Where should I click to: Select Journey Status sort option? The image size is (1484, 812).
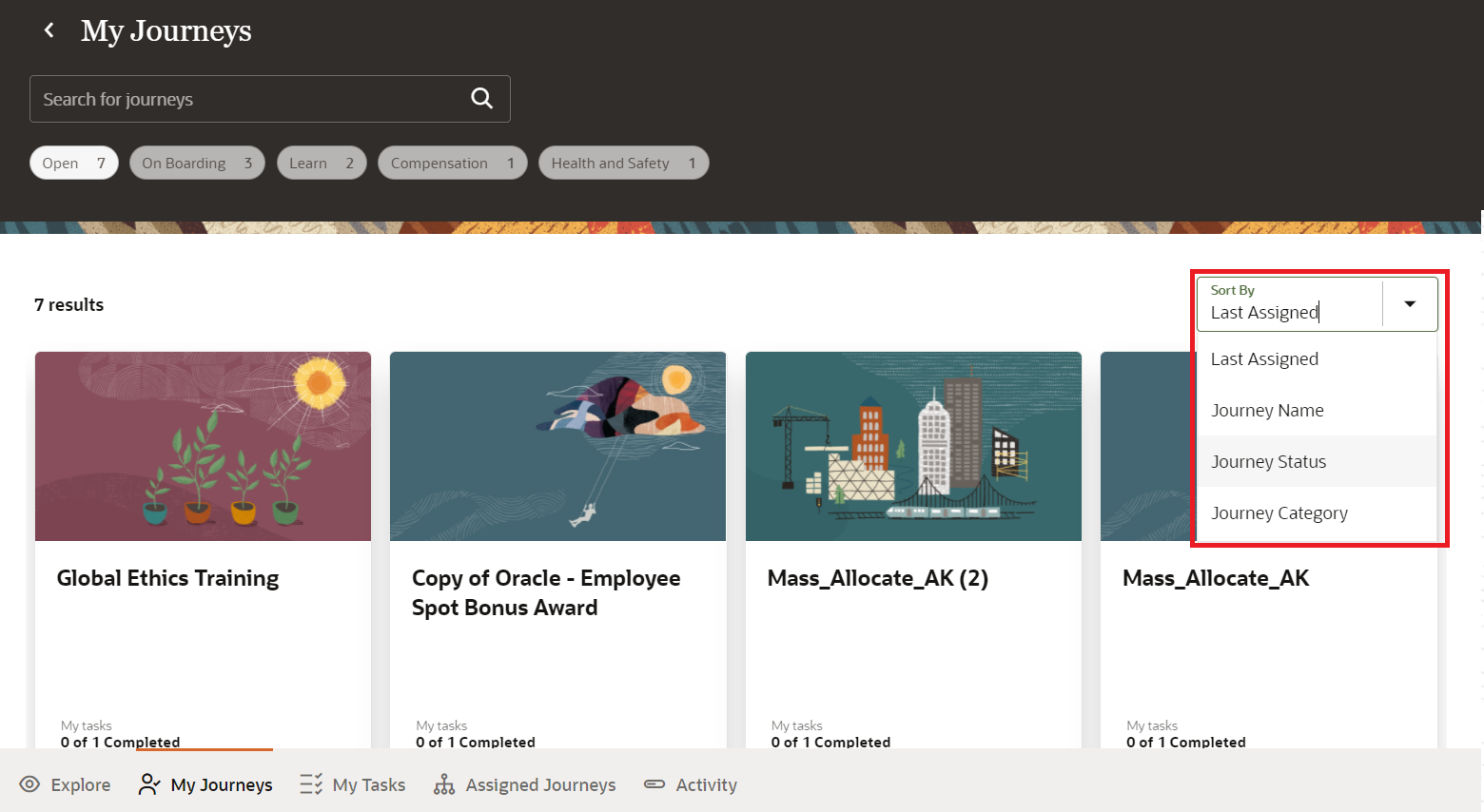tap(1316, 461)
